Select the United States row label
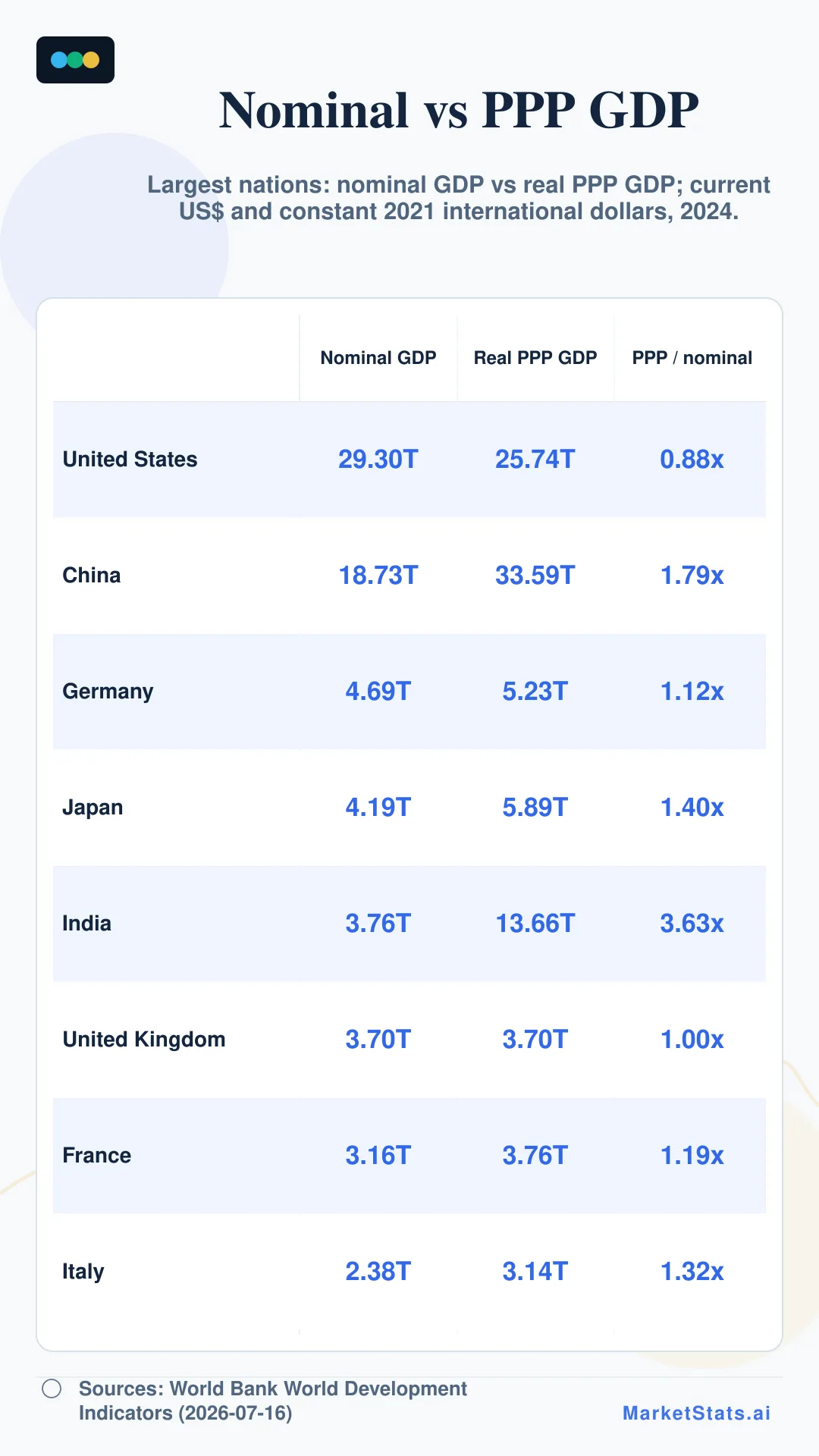 pyautogui.click(x=130, y=460)
